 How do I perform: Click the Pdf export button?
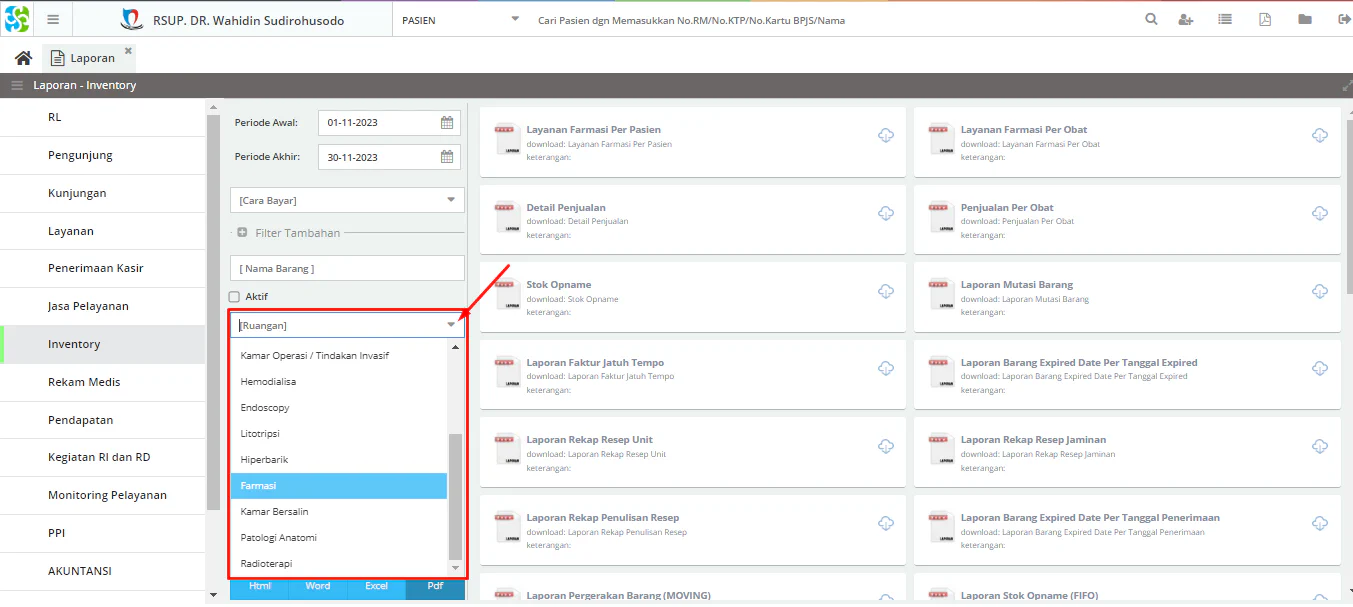[x=435, y=586]
